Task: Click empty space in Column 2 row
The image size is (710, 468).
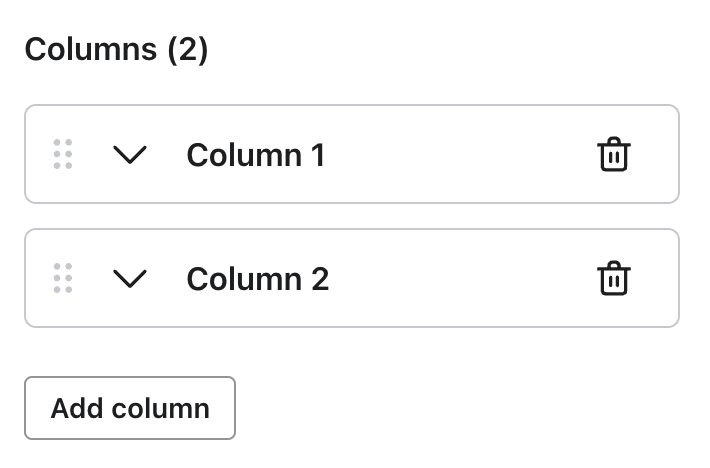Action: pos(460,279)
